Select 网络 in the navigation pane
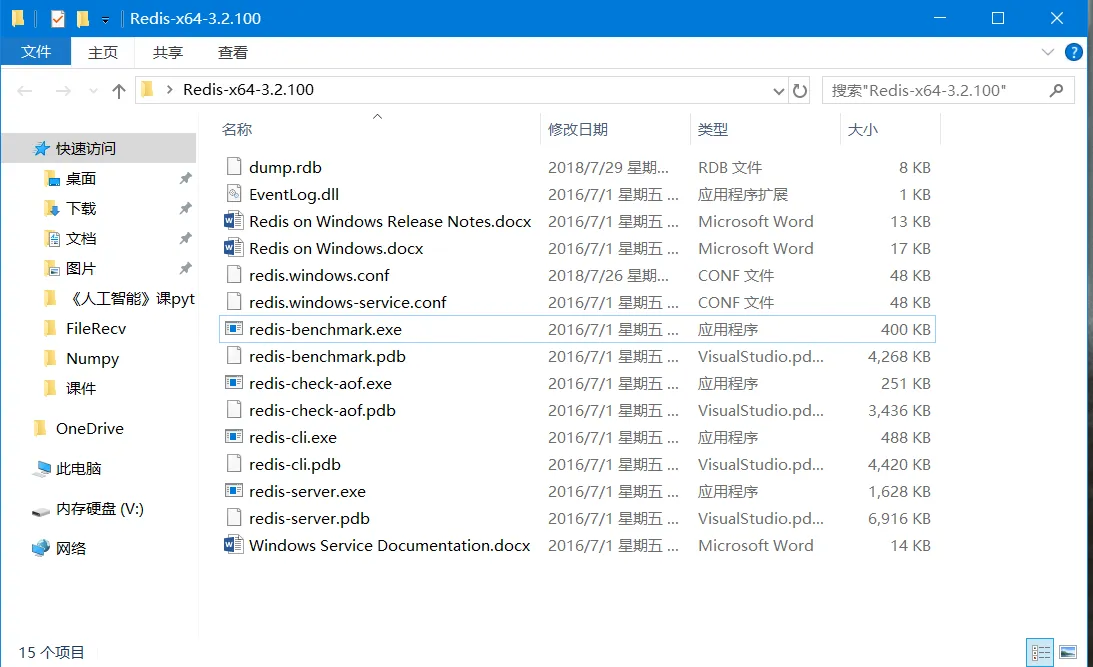The height and width of the screenshot is (667, 1093). 70,549
